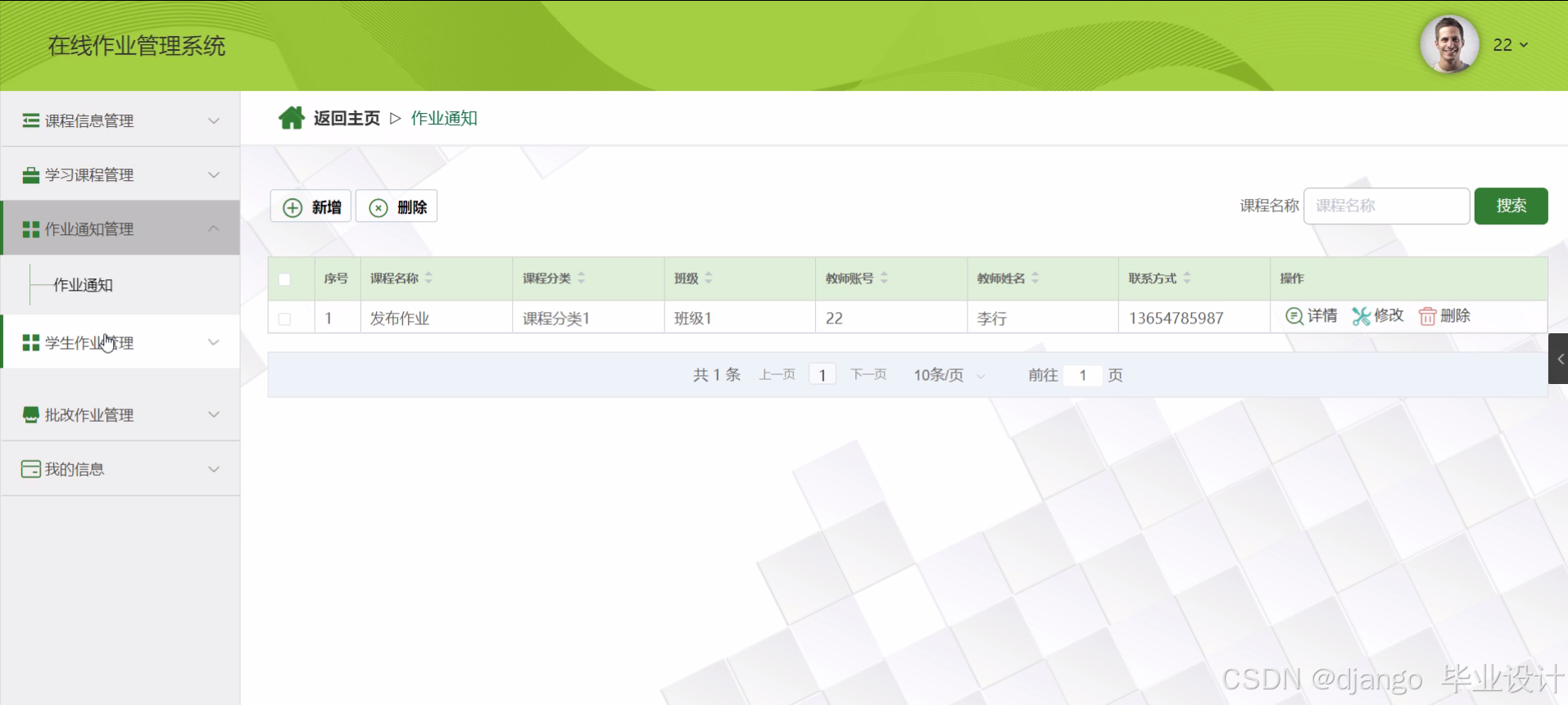
Task: Sort by 课程分类 column arrows
Action: point(581,278)
